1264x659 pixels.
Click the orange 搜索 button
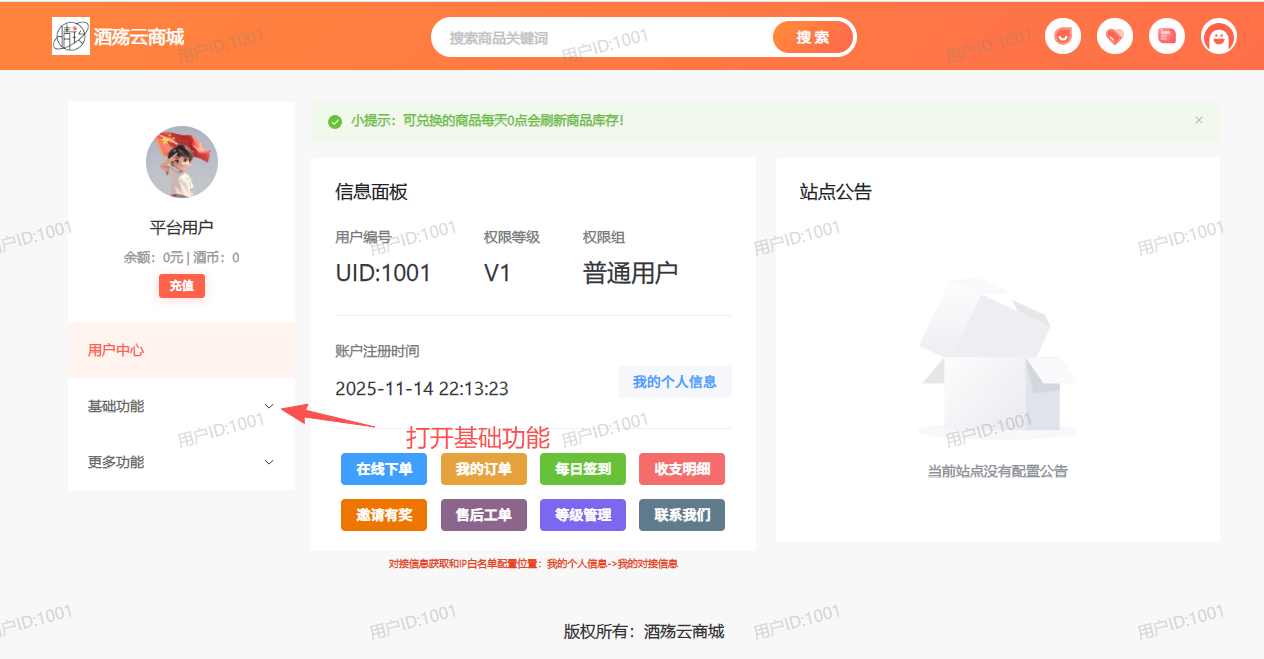pos(812,37)
